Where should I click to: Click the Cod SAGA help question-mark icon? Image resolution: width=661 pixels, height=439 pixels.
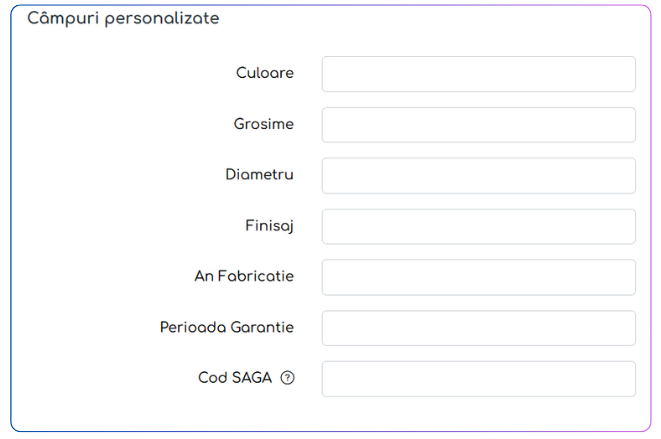tap(288, 378)
